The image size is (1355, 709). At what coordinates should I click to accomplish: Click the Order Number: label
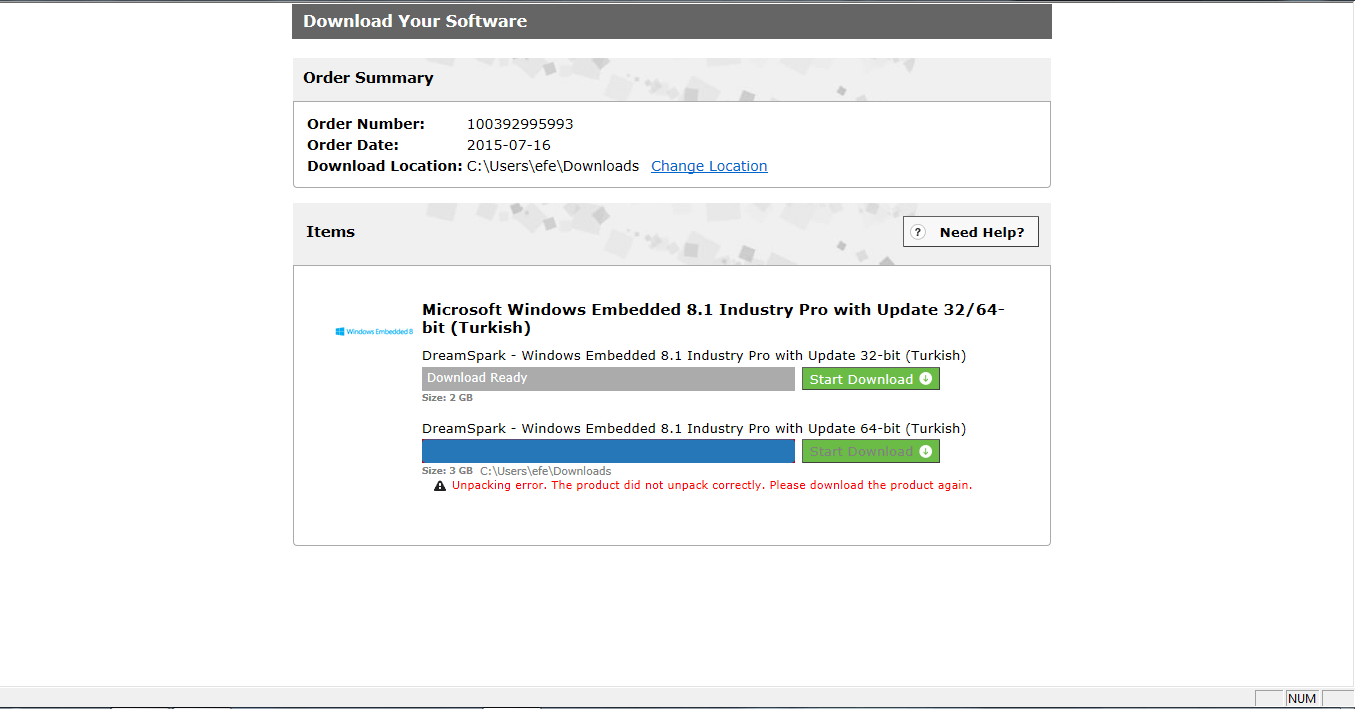[x=366, y=124]
